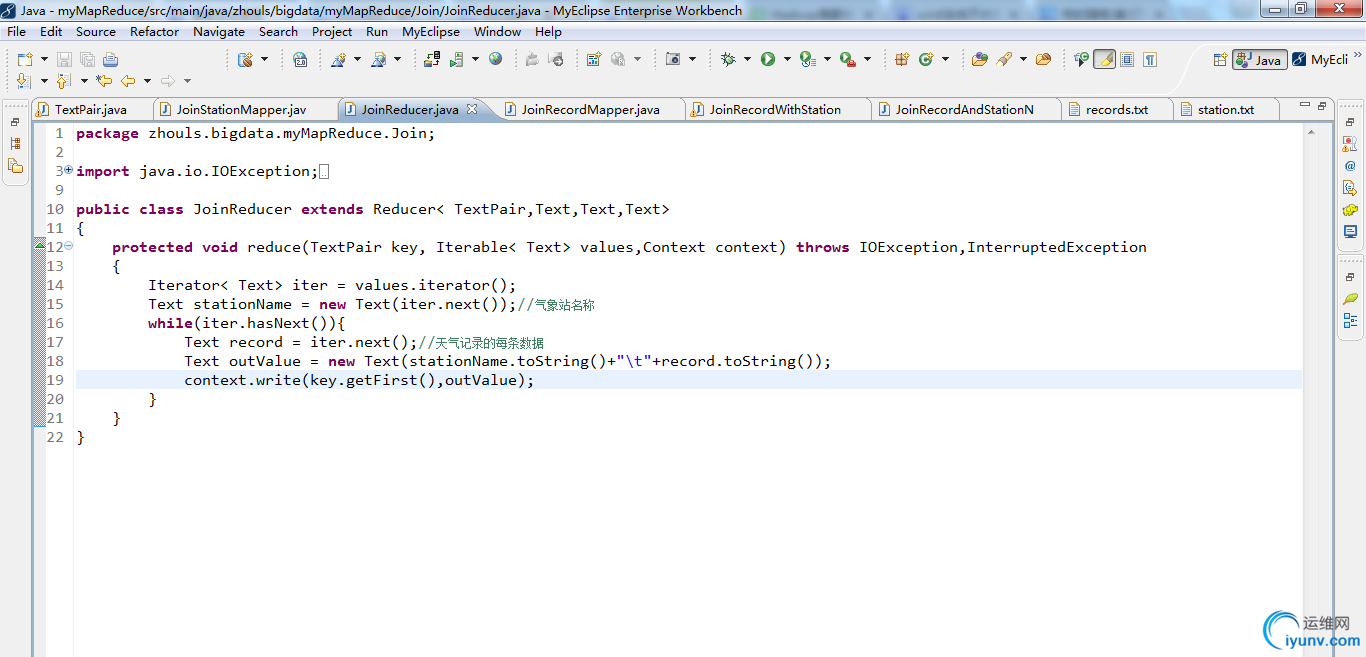Open the Navigate menu
Screen dimensions: 1366x657
(x=219, y=31)
